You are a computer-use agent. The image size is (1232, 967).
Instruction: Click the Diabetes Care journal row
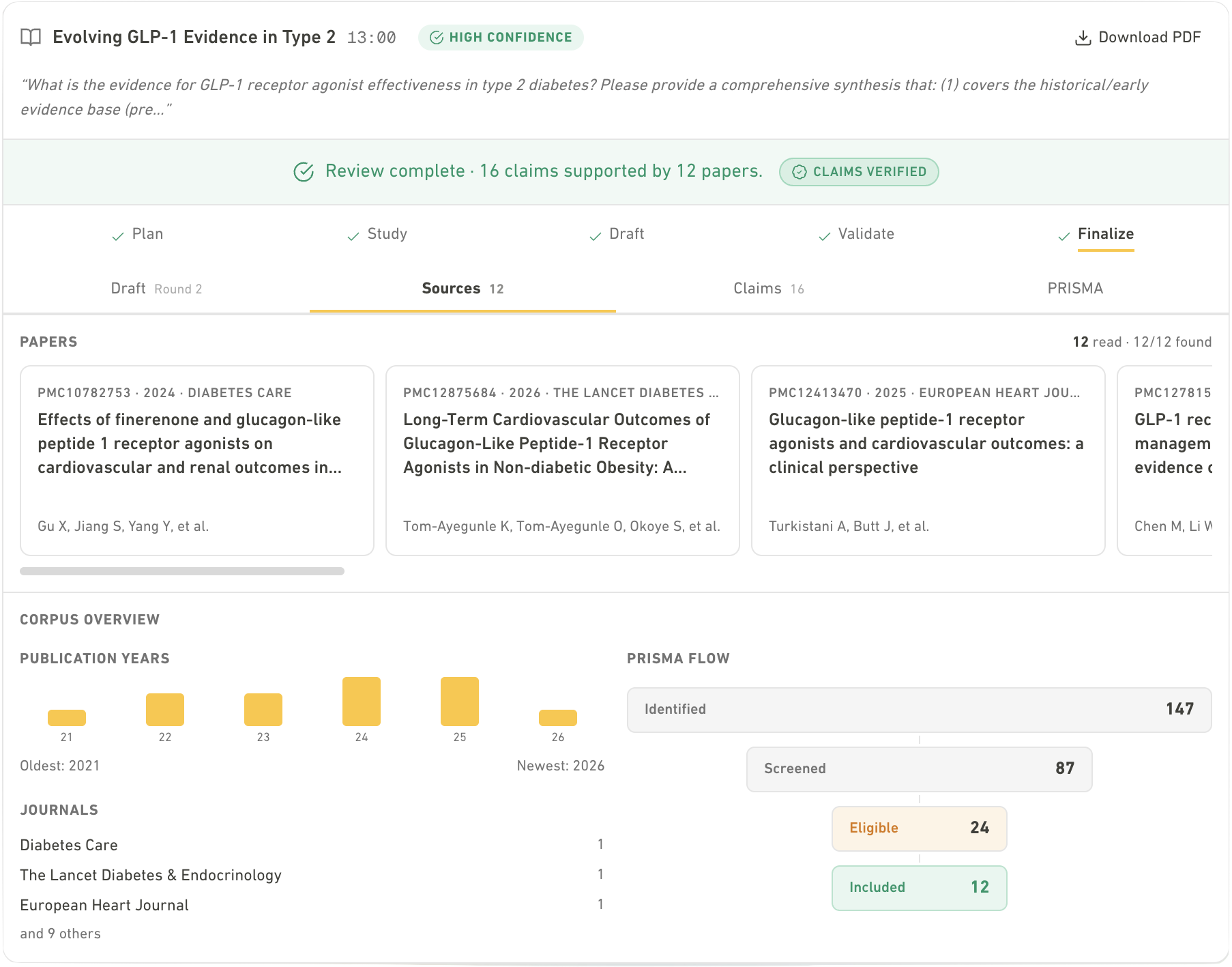pos(312,845)
